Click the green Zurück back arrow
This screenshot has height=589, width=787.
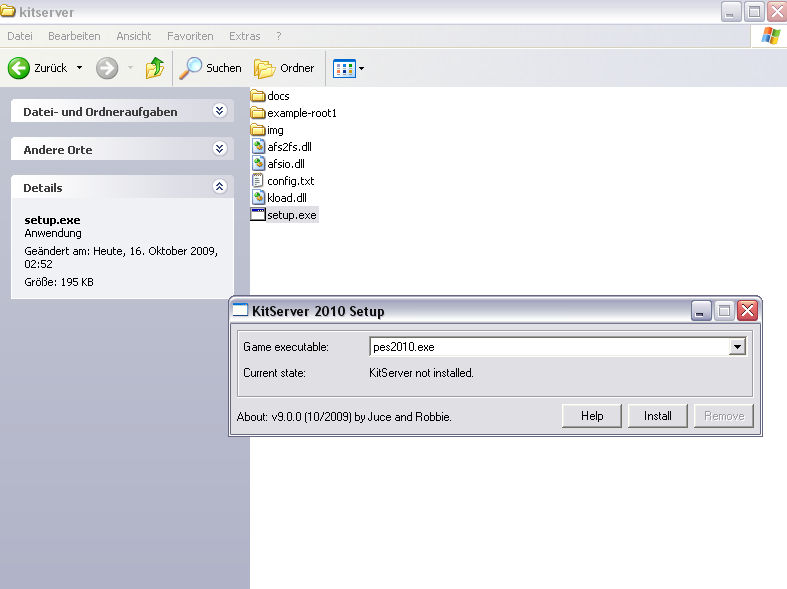19,68
